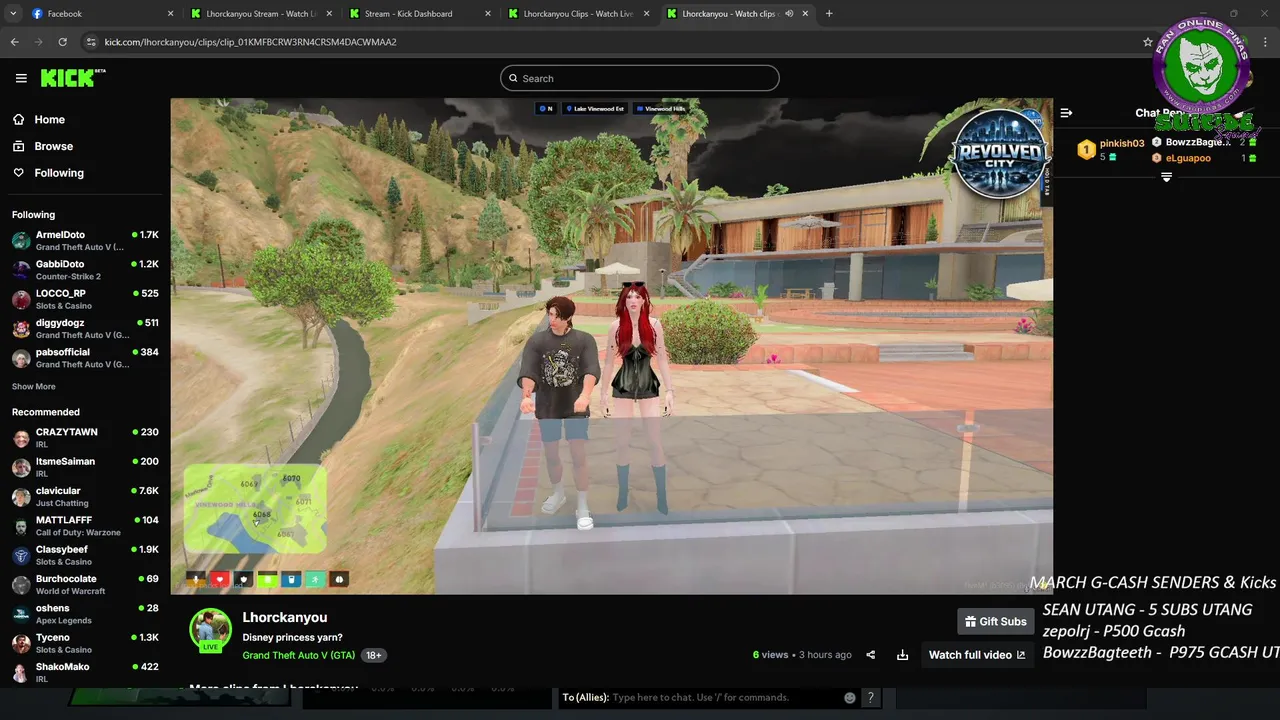View site information icon in address bar
This screenshot has width=1280, height=720.
(x=91, y=42)
